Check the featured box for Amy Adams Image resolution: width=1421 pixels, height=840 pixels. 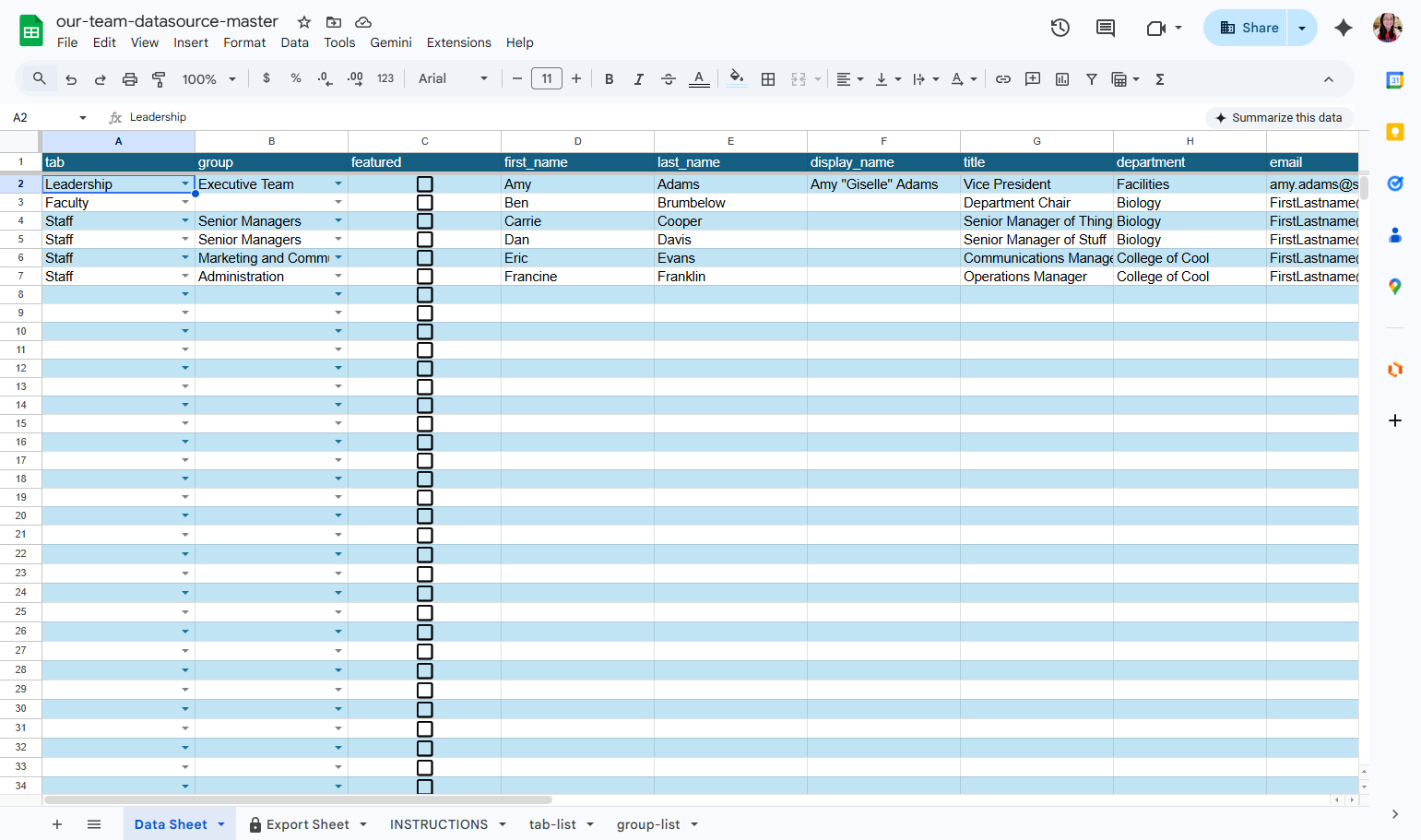(425, 184)
